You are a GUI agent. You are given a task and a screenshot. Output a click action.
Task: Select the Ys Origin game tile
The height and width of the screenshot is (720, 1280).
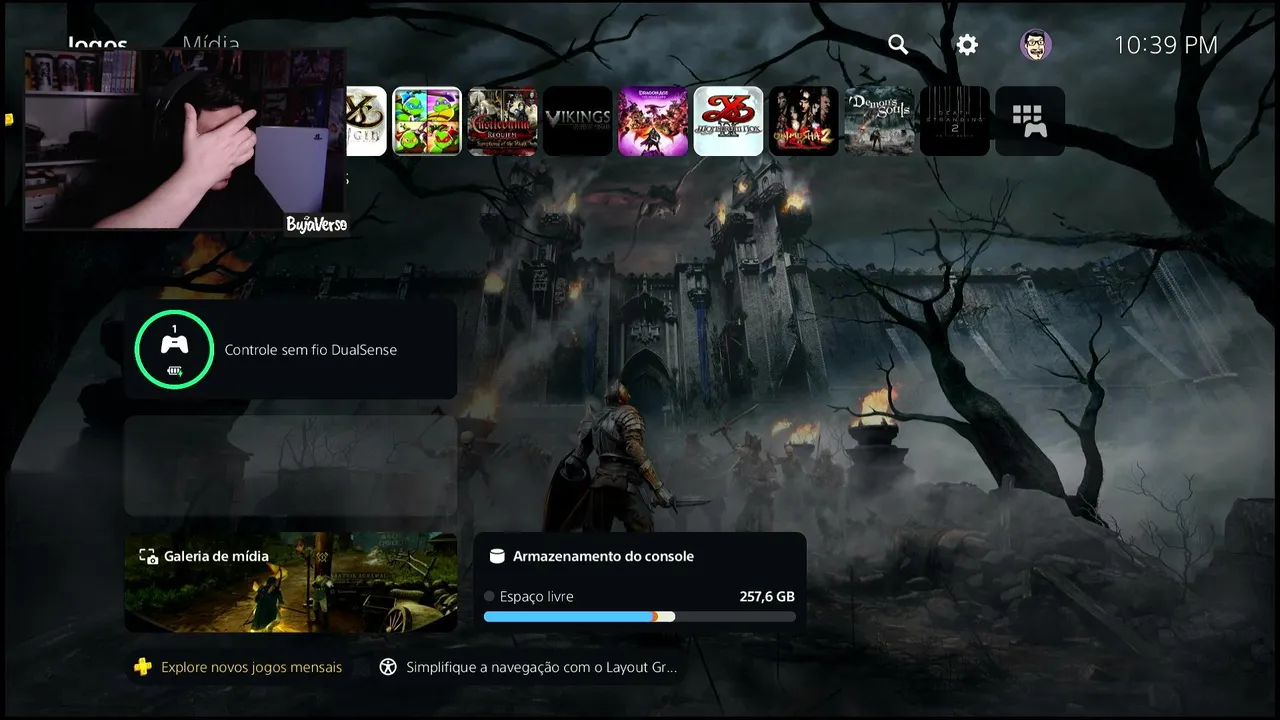tap(366, 121)
